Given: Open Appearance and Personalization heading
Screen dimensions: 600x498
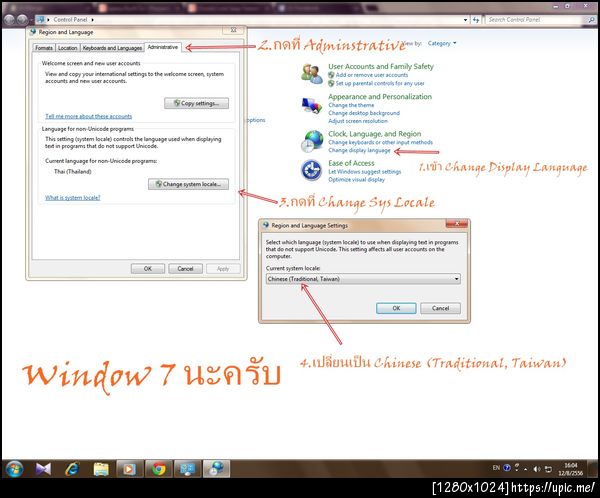Looking at the screenshot, I should [380, 96].
